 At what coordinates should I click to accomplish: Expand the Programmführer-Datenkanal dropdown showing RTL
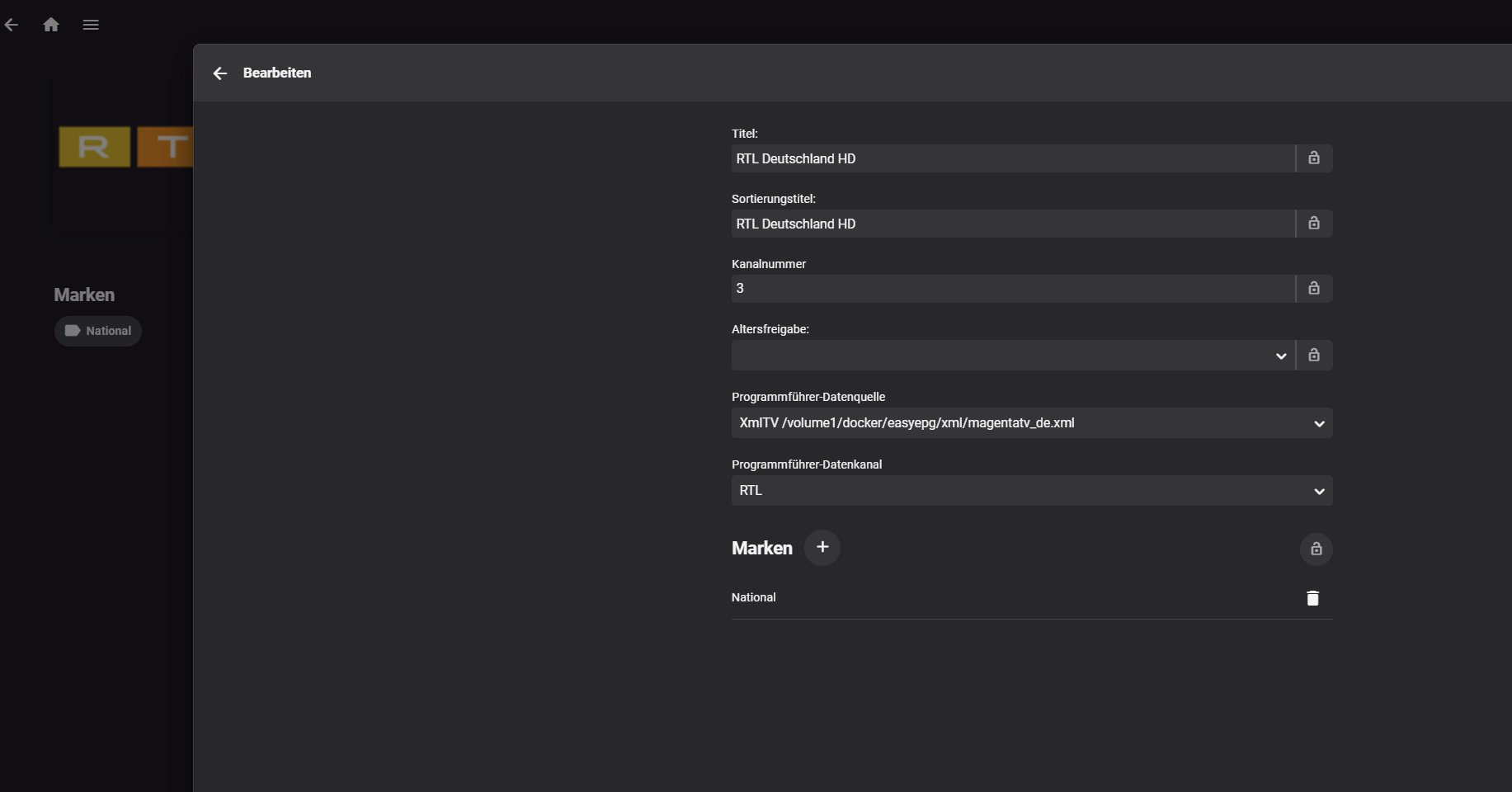(1031, 491)
